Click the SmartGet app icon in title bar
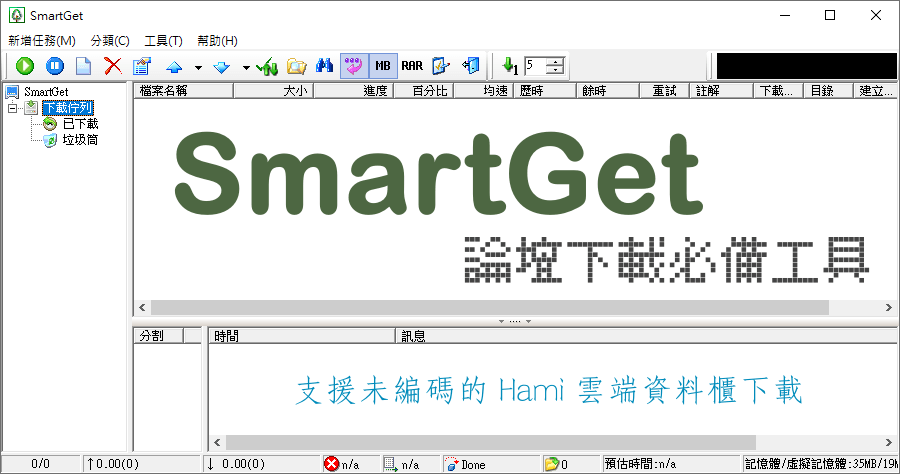This screenshot has height=474, width=900. (17, 15)
